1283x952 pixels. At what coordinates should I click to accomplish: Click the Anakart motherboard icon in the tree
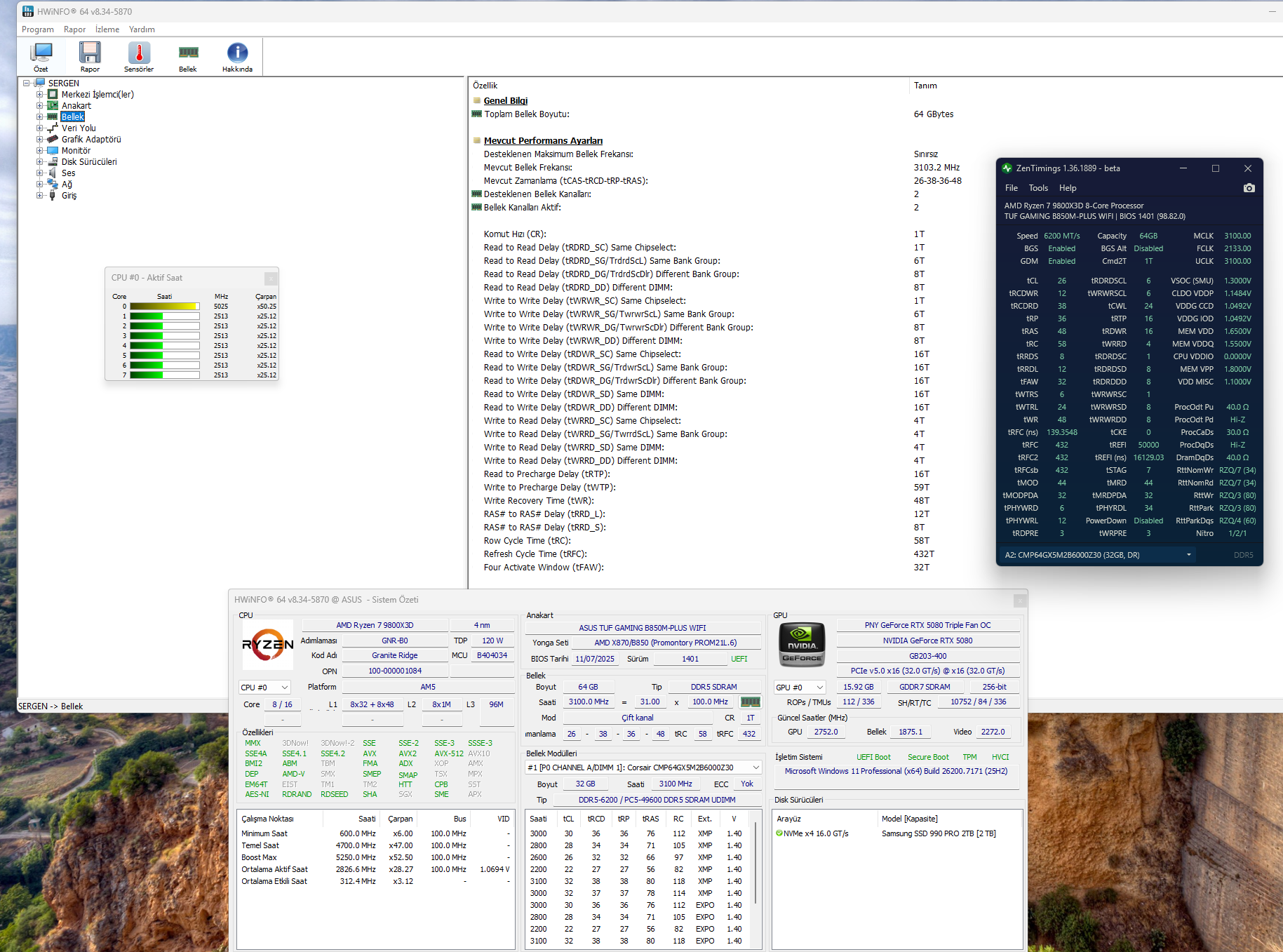(x=53, y=105)
